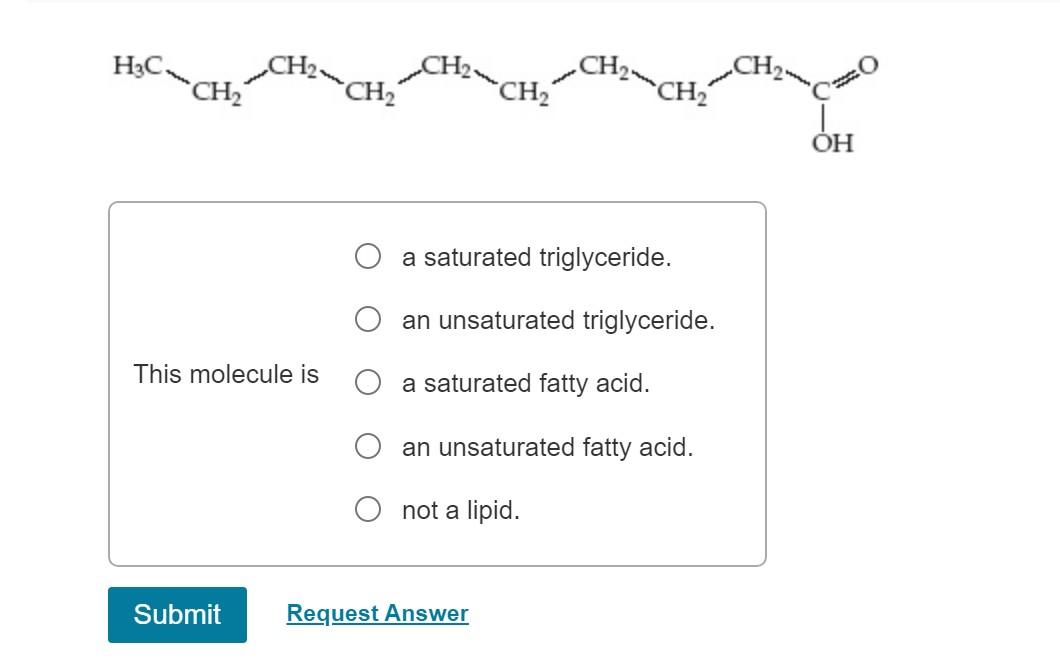Choose the not a lipid answer
Screen dimensions: 1060x672
367,507
